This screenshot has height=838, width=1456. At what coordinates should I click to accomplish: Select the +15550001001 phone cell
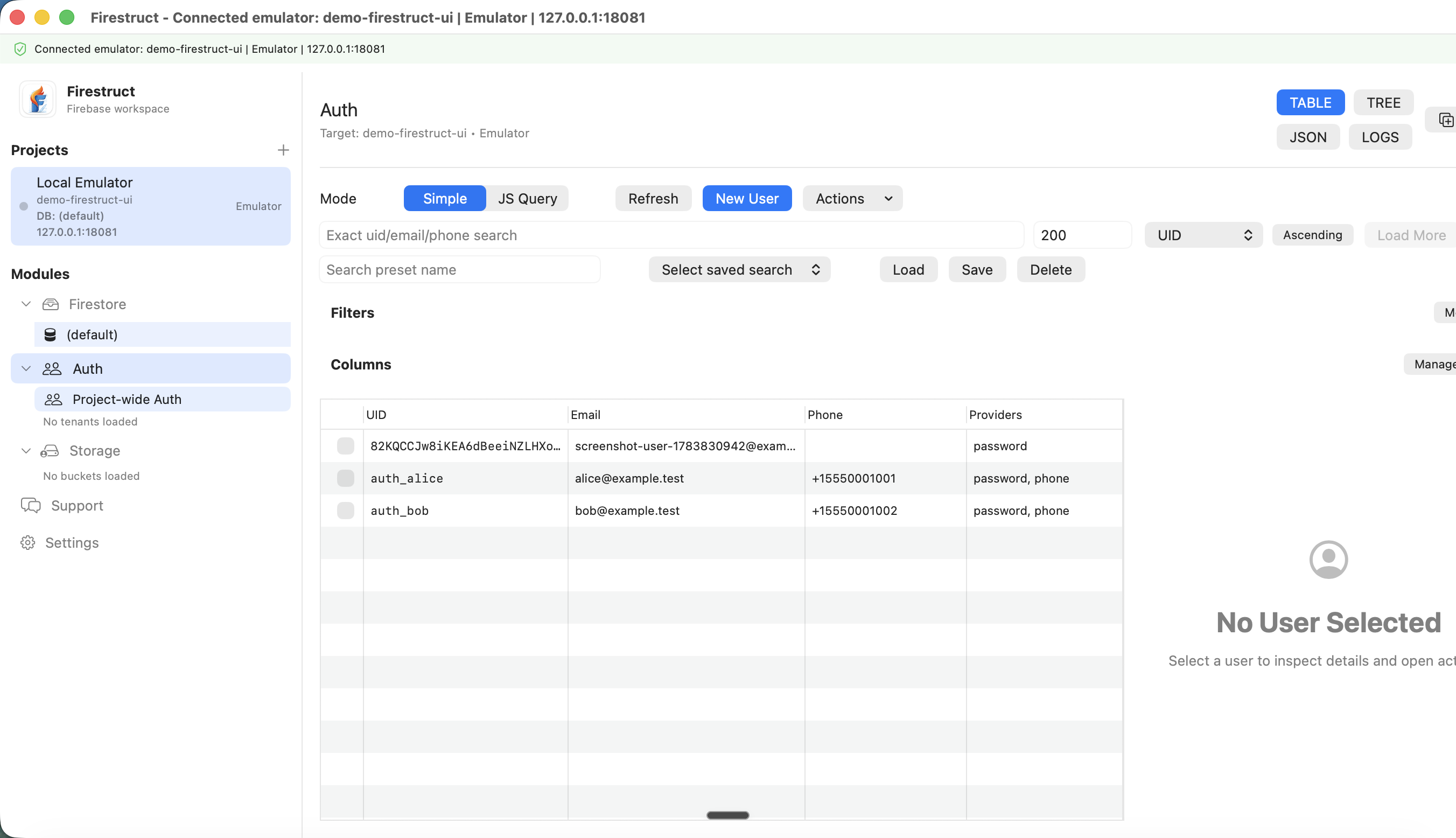[885, 478]
